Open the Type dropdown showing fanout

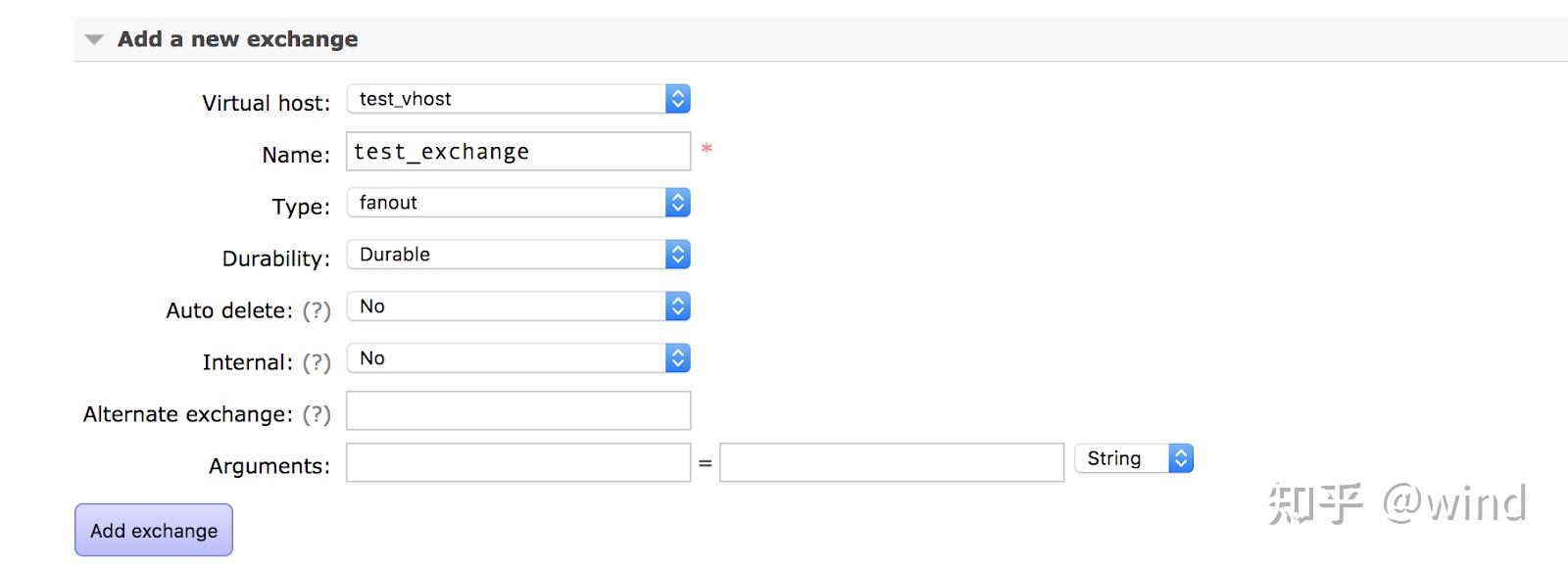pos(517,203)
